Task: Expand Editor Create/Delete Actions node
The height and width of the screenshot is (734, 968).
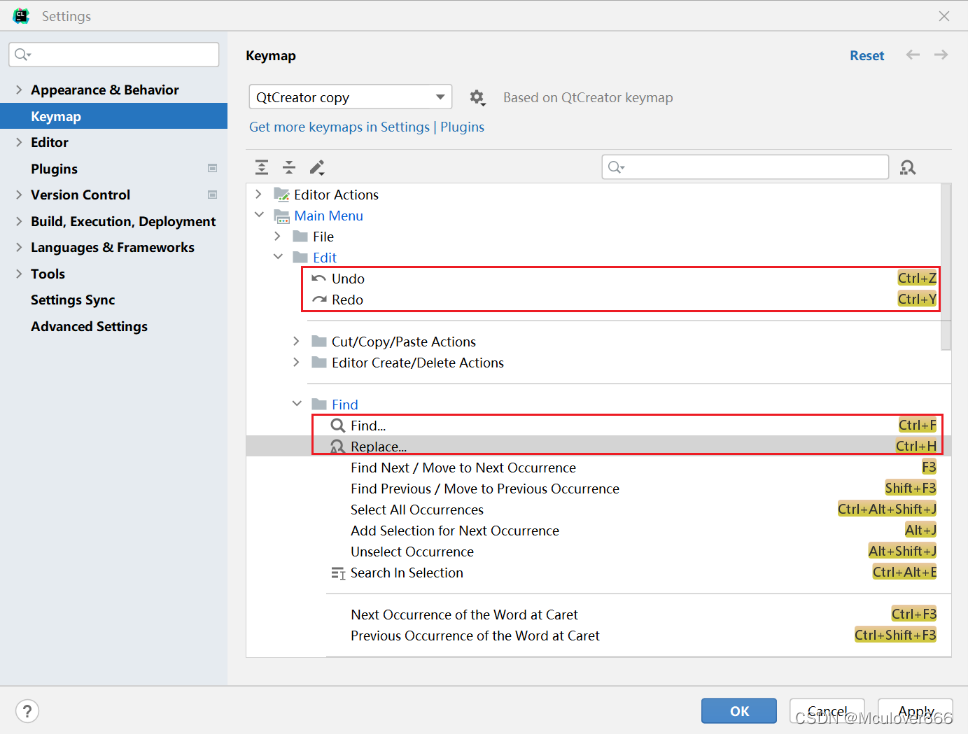Action: pos(296,362)
